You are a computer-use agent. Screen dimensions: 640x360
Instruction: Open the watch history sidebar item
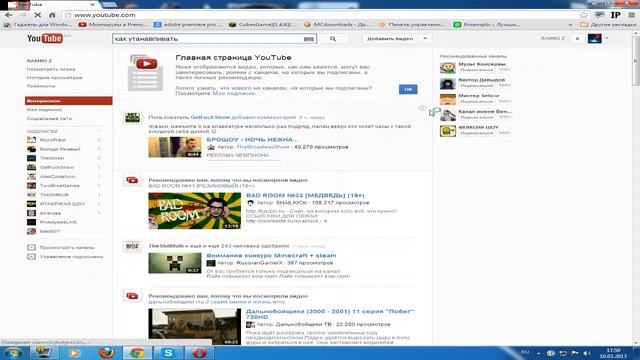[55, 78]
